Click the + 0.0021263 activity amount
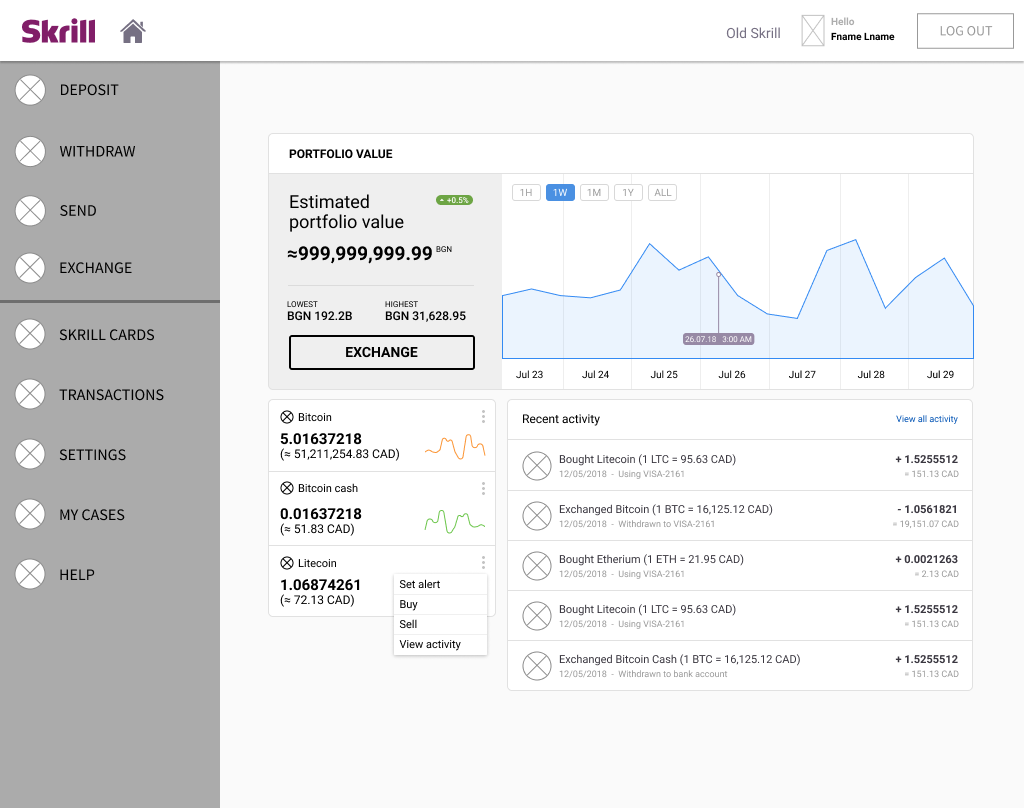This screenshot has width=1024, height=808. point(926,559)
